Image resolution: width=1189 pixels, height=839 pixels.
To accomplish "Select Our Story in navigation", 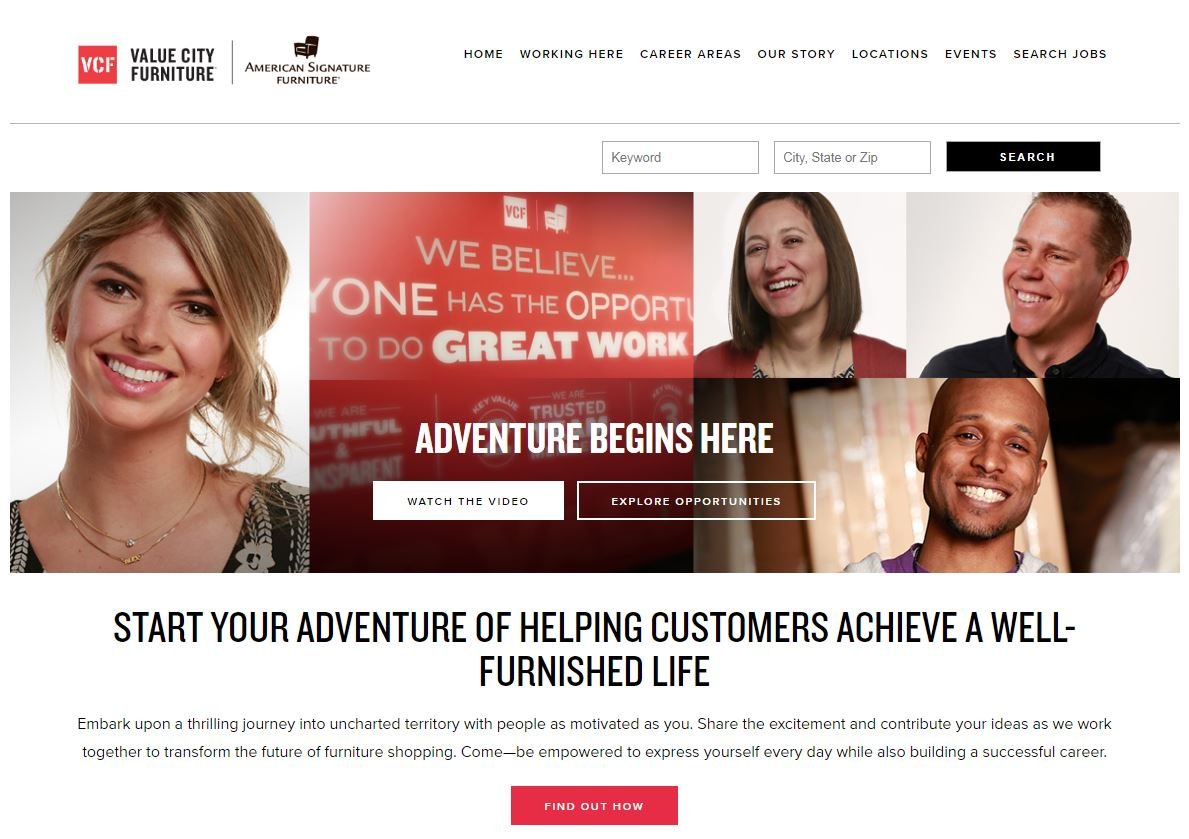I will 795,54.
